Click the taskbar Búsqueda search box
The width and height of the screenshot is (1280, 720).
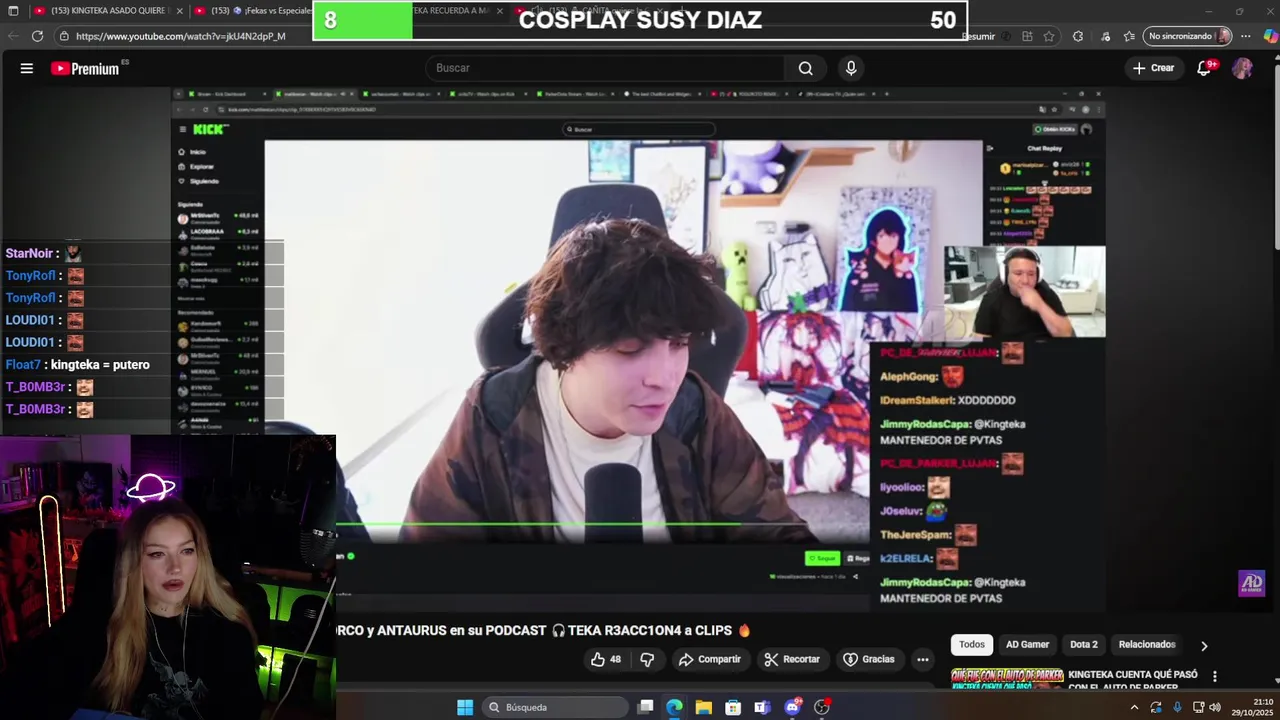[554, 707]
